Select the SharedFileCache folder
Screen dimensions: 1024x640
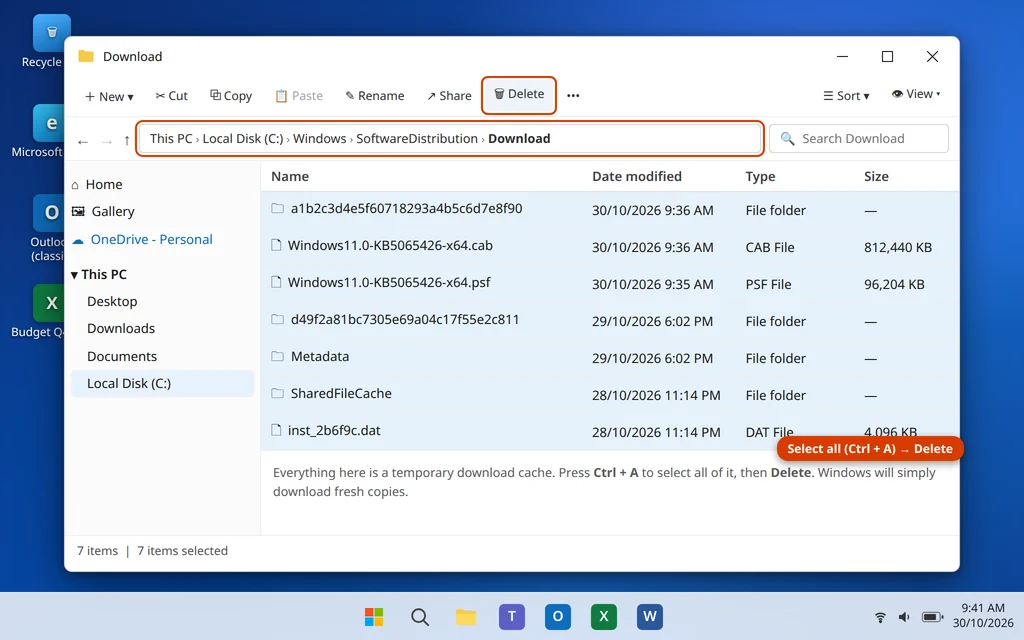tap(610, 395)
